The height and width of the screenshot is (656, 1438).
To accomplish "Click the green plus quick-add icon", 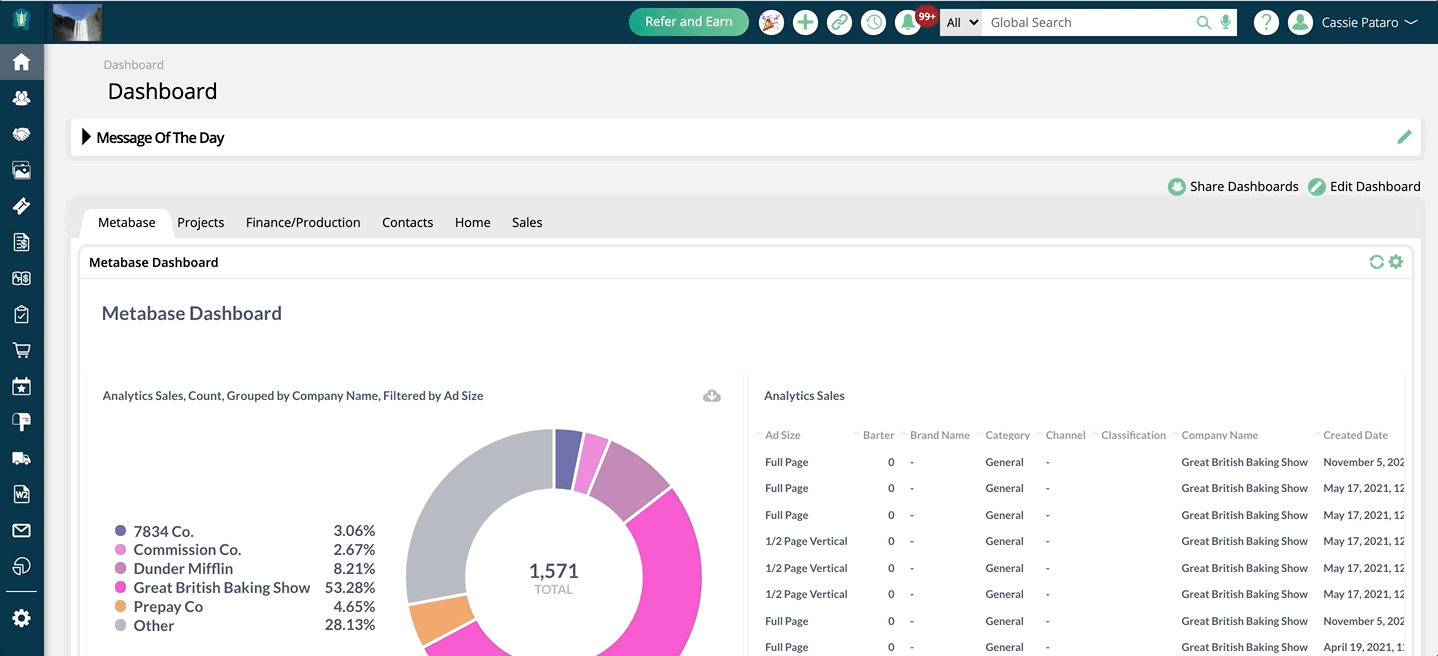I will [x=805, y=22].
